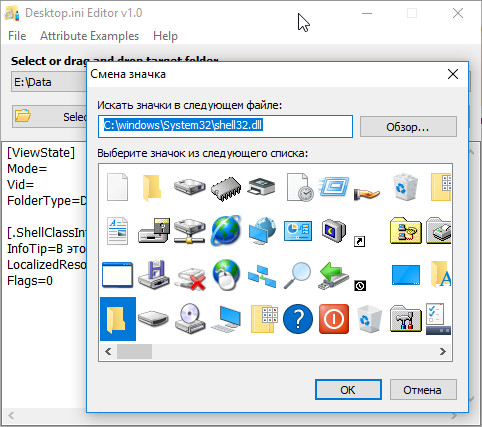Choose the recycle bin icon in bottom row
Image resolution: width=482 pixels, height=427 pixels.
[x=369, y=319]
